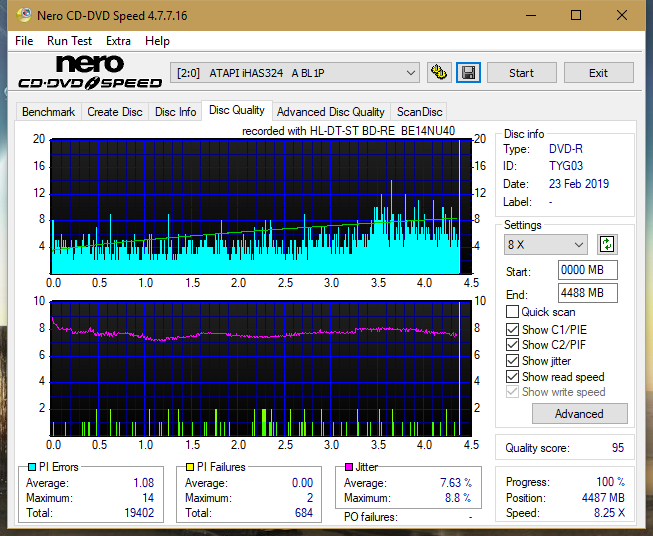Click the PO failures label
This screenshot has height=536, width=653.
point(371,517)
